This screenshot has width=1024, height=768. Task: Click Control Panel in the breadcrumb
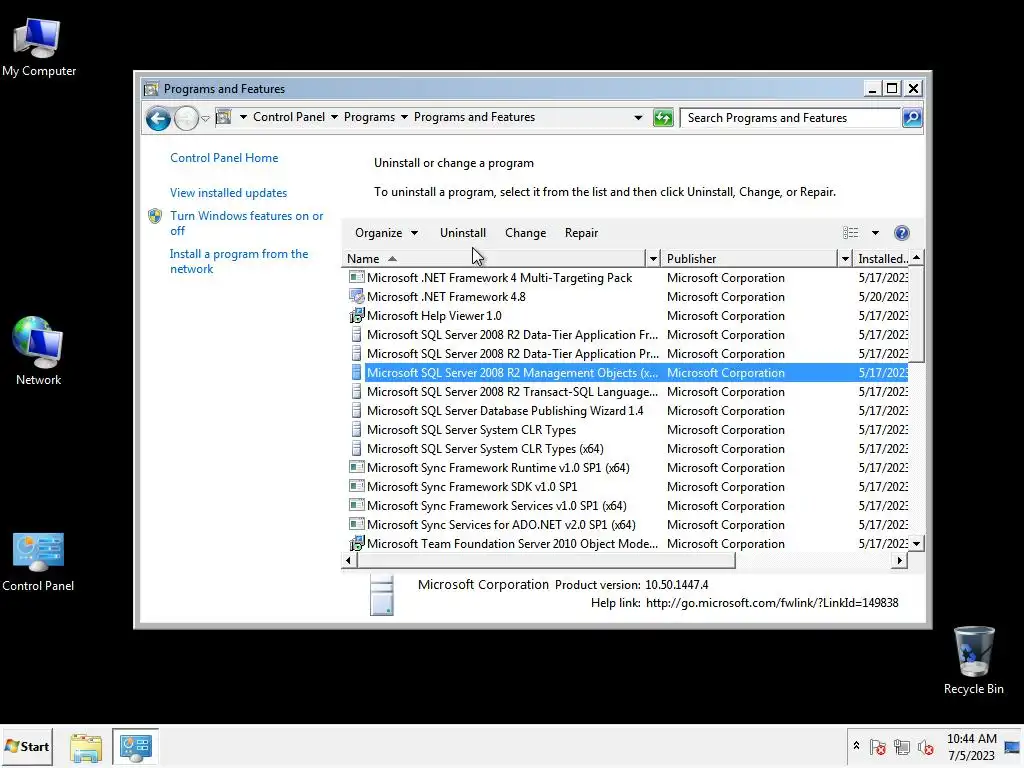coord(289,117)
